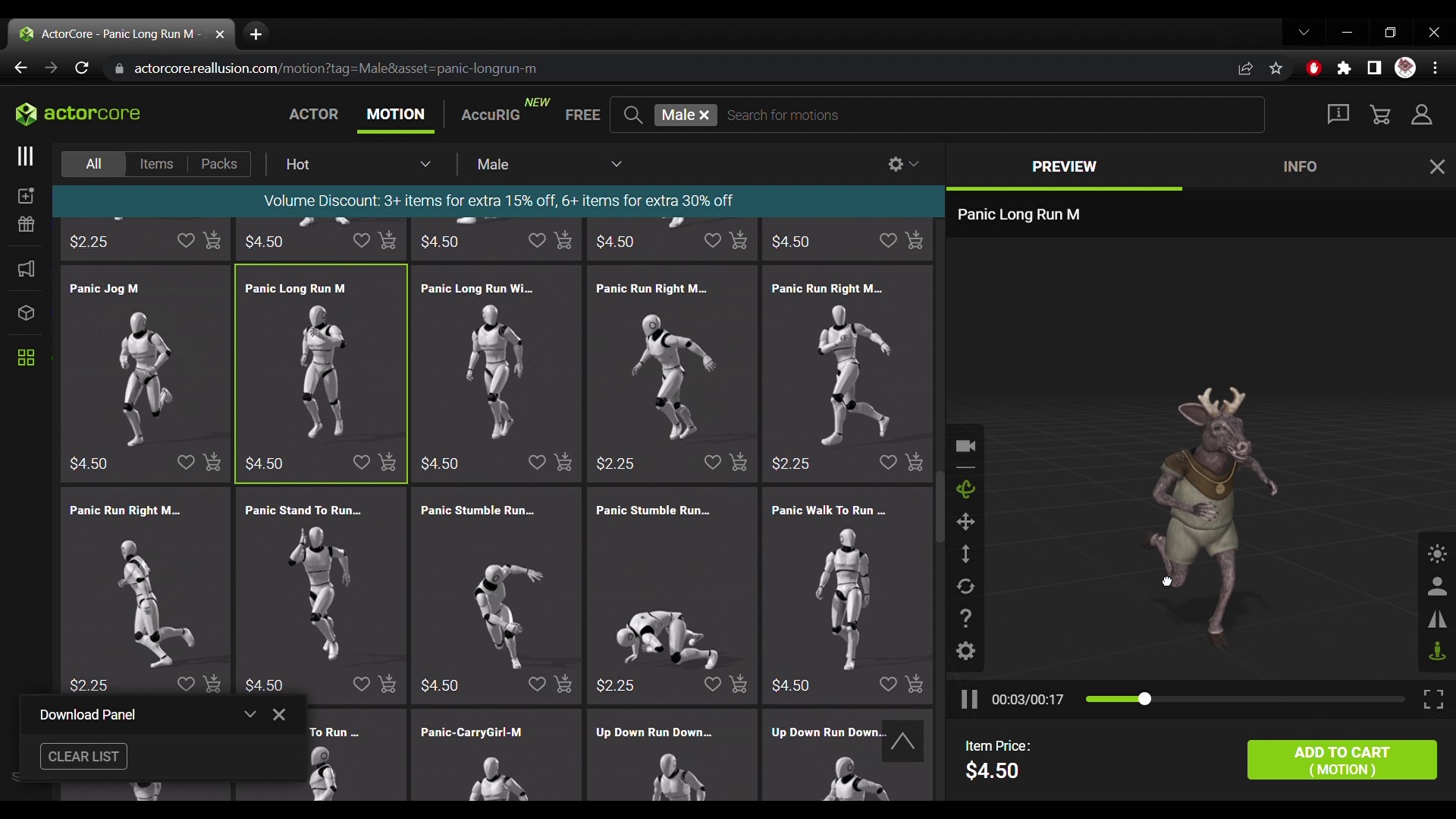Open the ACTOR menu tab
The image size is (1456, 819).
313,115
